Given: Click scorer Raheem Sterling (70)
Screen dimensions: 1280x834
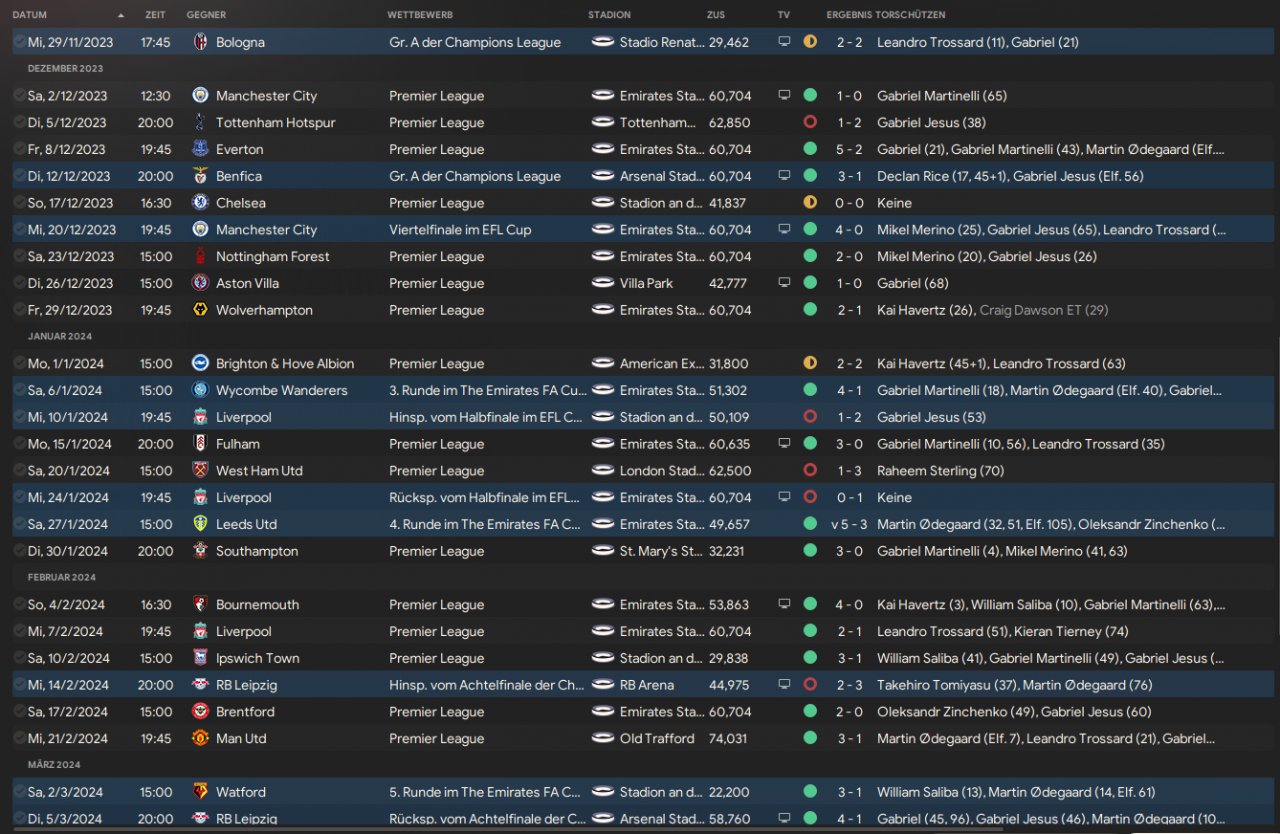Looking at the screenshot, I should click(940, 470).
